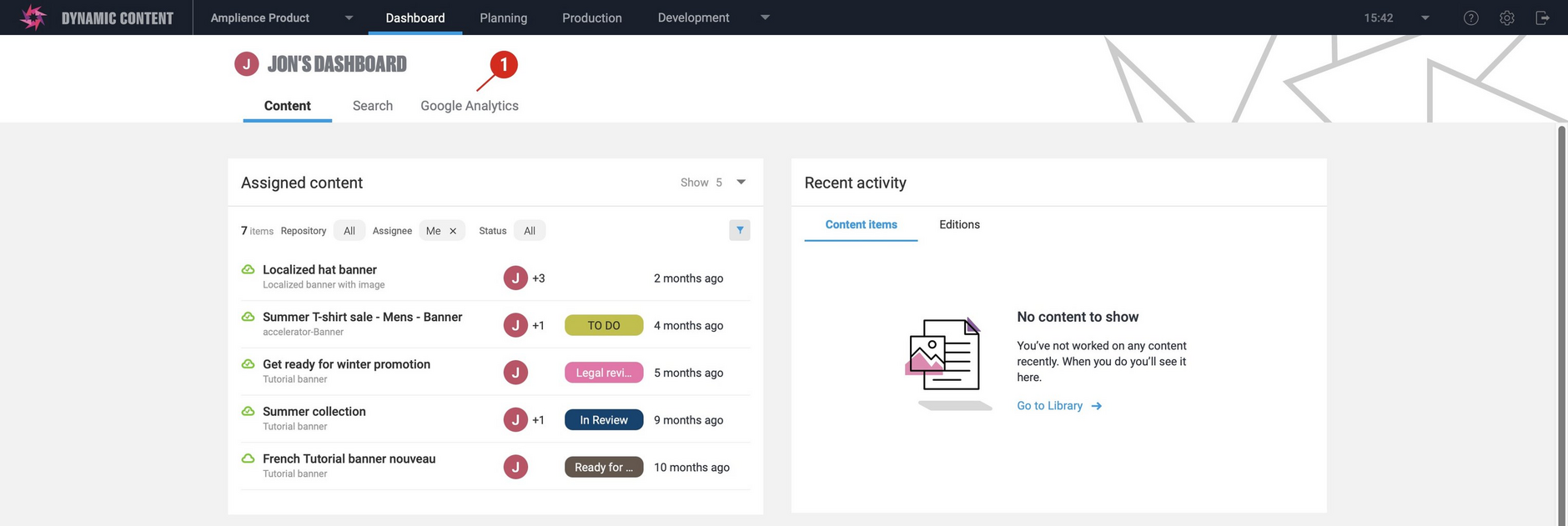Open the Summer collection content item
This screenshot has width=1568, height=526.
pos(314,411)
